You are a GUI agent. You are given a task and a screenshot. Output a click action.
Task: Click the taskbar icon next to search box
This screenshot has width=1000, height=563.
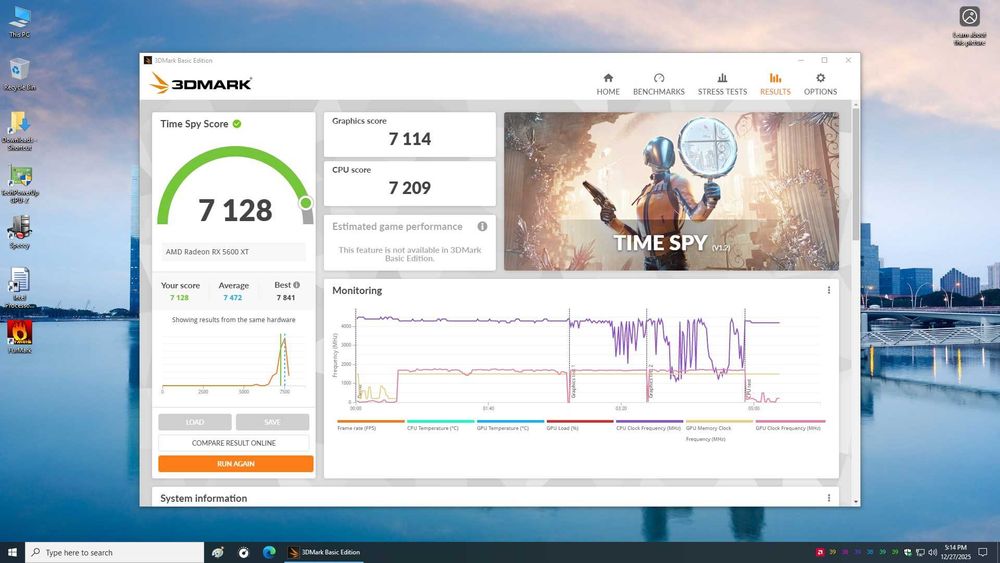pyautogui.click(x=217, y=552)
